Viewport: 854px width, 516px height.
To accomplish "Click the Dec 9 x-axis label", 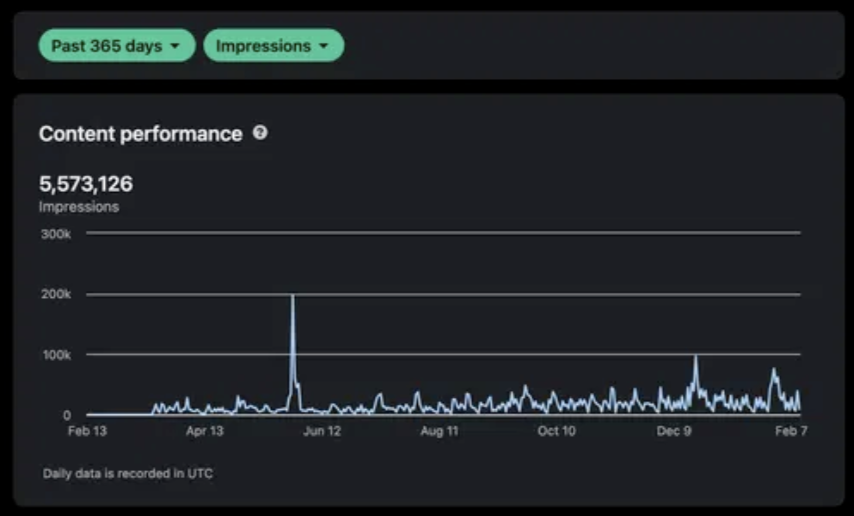I will coord(674,431).
